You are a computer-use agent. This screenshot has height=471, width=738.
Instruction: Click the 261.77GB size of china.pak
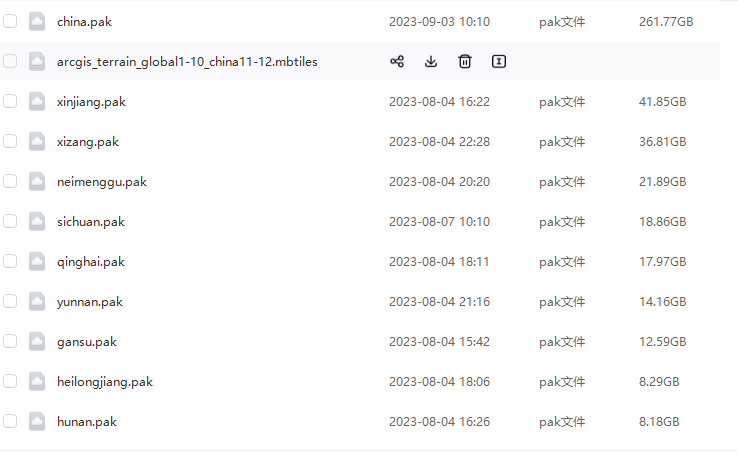[666, 22]
